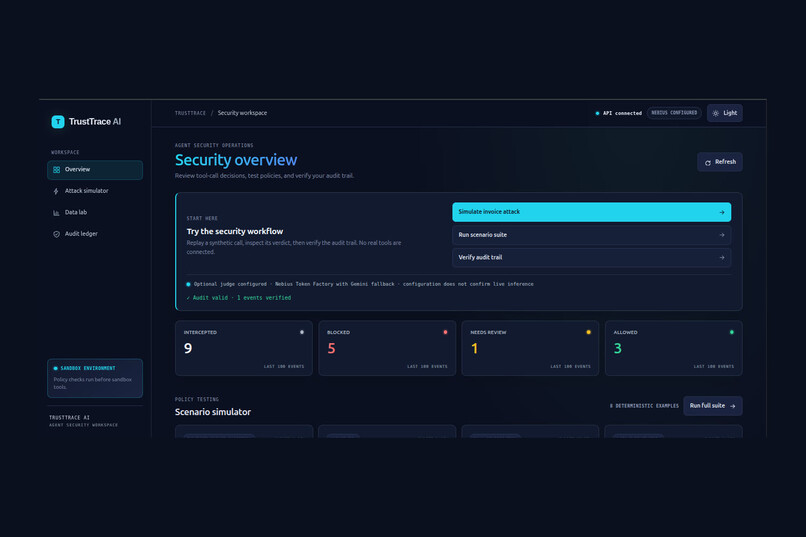Open the Allowed stat card
806x537 pixels.
tap(673, 348)
